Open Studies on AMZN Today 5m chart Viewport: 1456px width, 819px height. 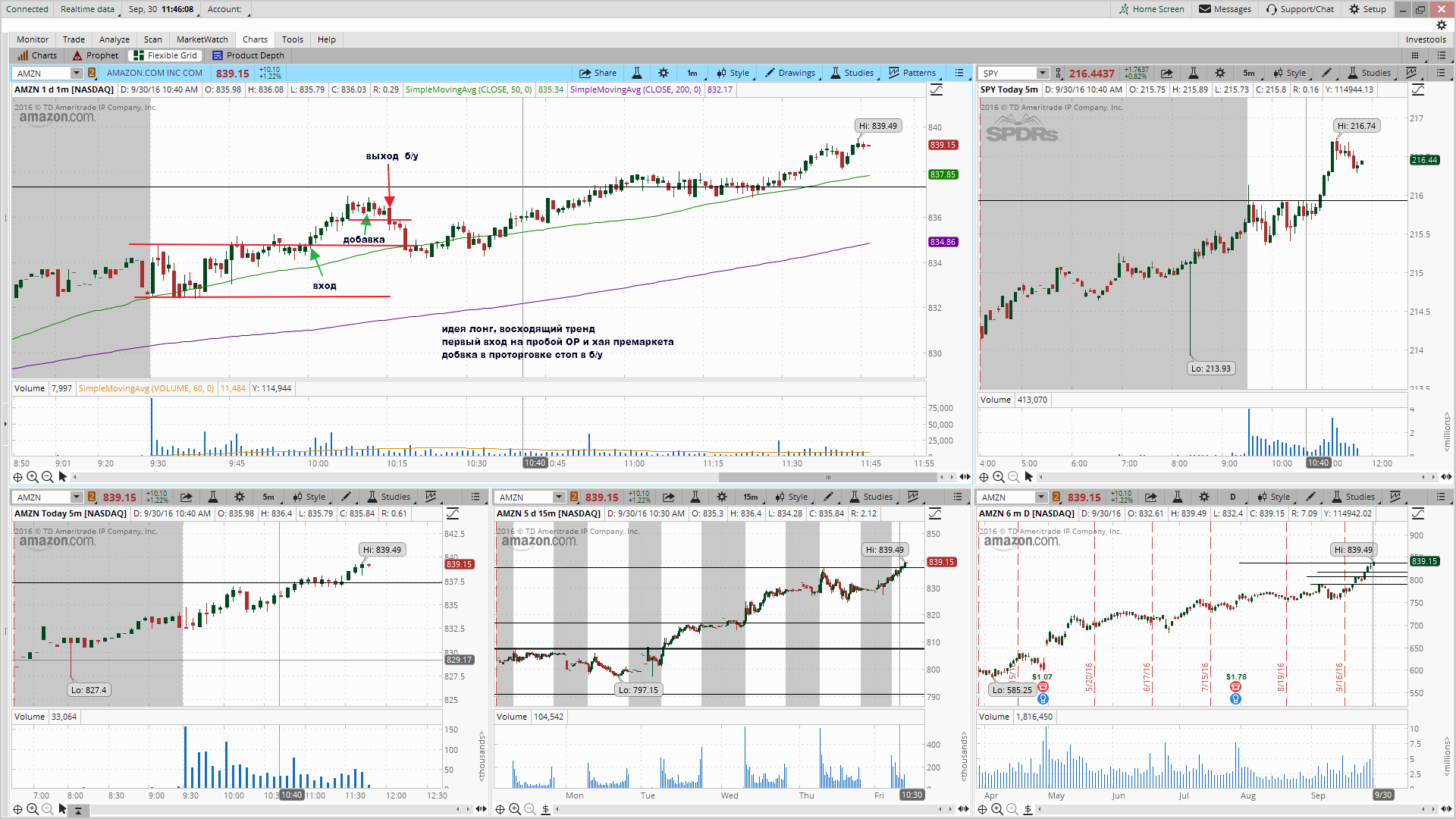click(x=389, y=497)
